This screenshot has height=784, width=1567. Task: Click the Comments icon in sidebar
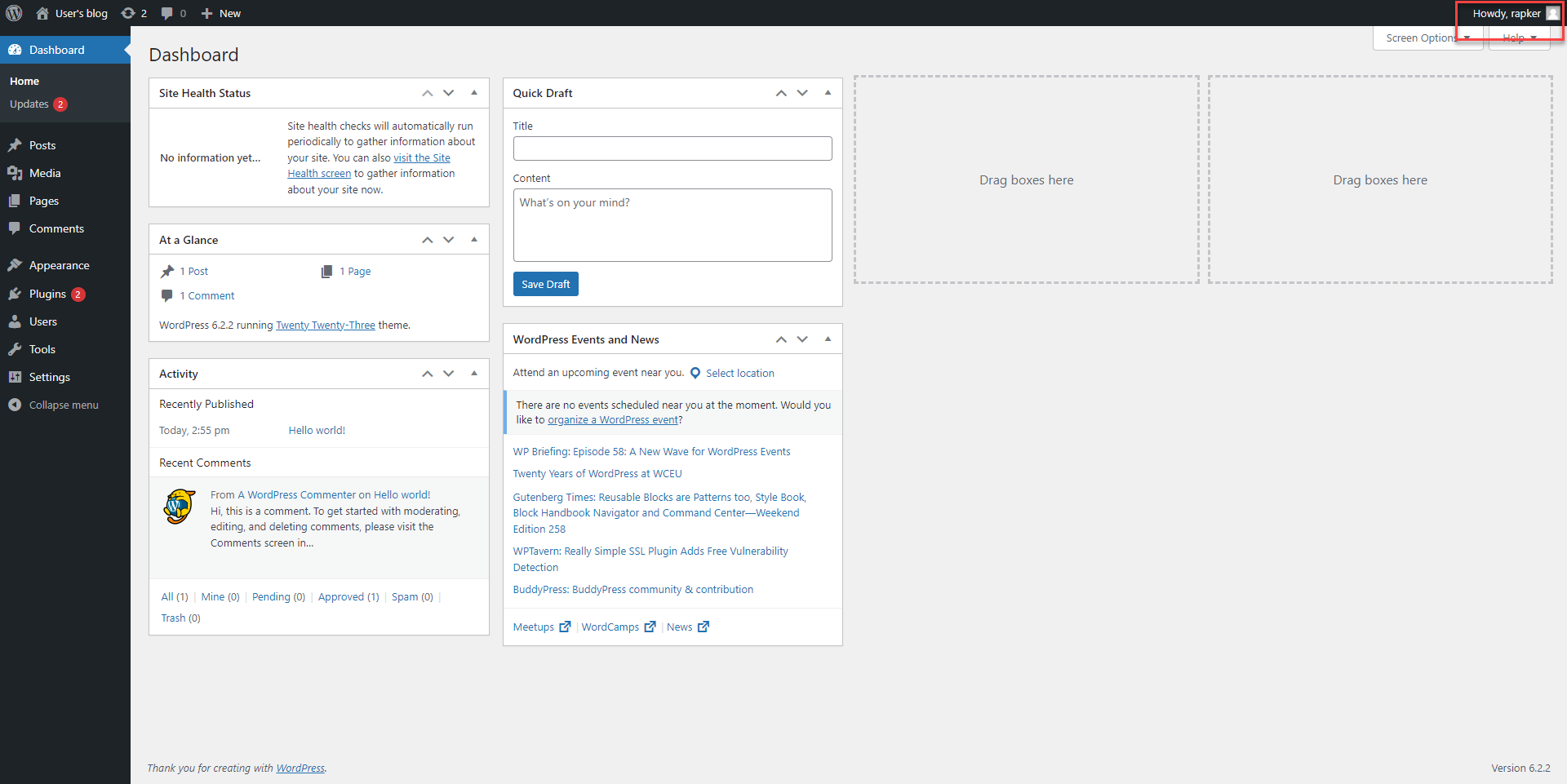point(15,228)
